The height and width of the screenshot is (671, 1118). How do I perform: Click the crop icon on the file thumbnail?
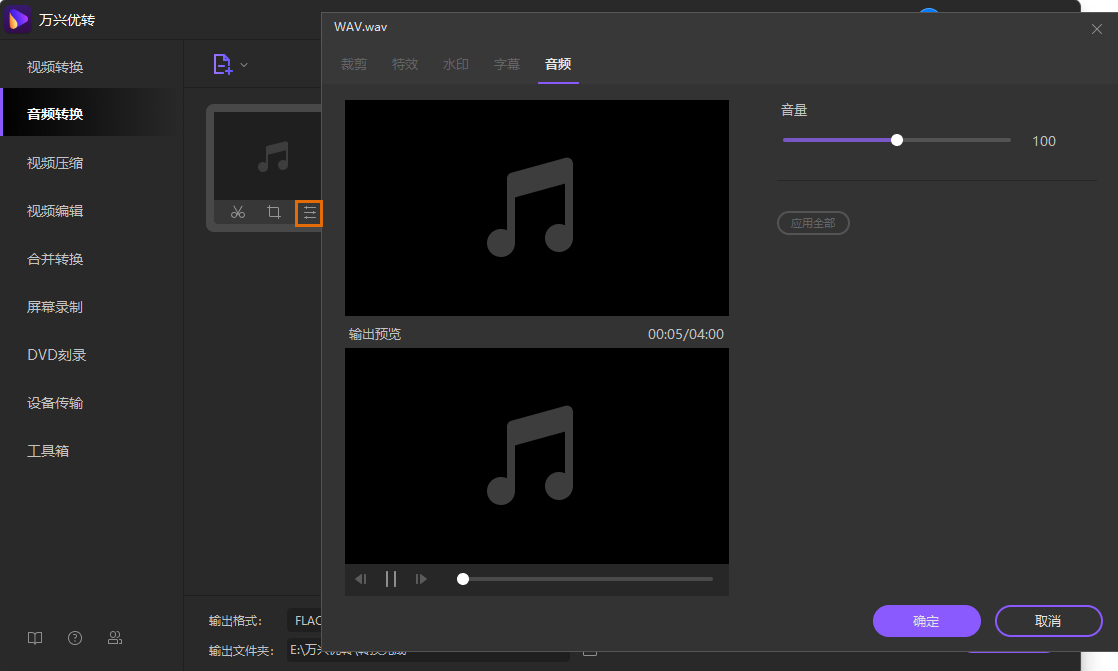coord(273,212)
